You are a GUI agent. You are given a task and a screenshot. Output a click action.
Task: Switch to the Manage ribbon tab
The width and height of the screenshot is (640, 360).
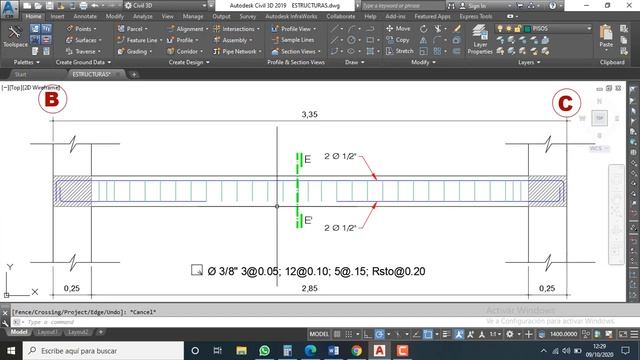(193, 17)
